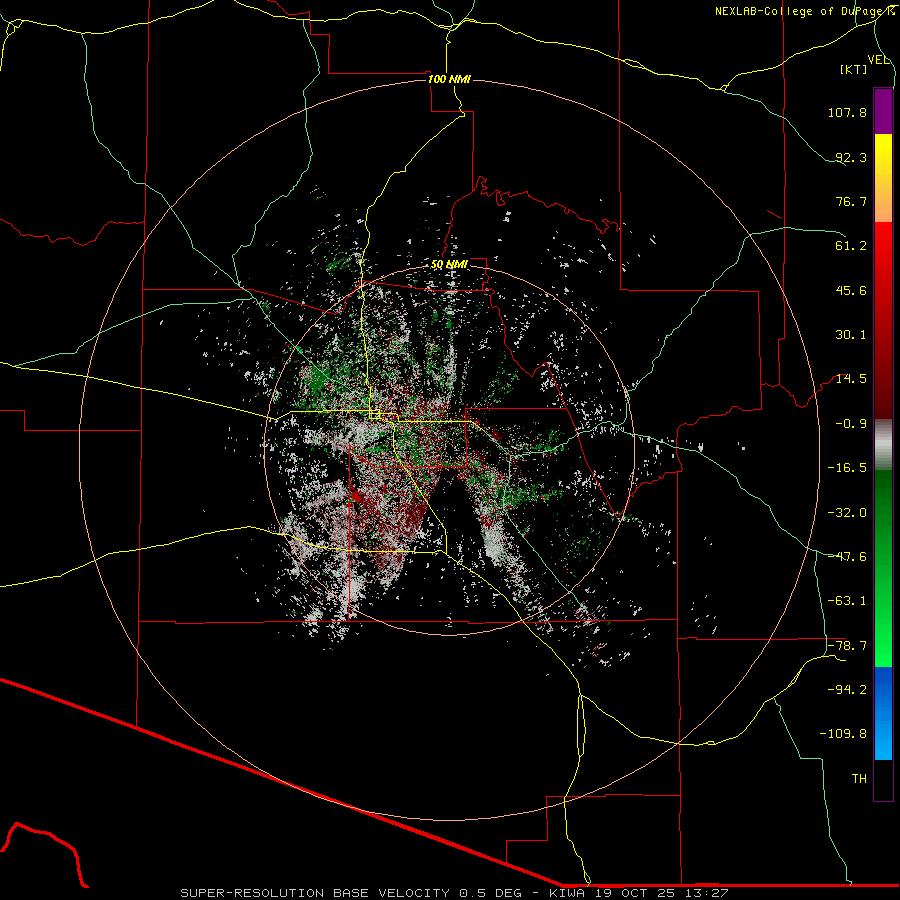Click the Super-Resolution Base Velocity caption text

coord(454,893)
